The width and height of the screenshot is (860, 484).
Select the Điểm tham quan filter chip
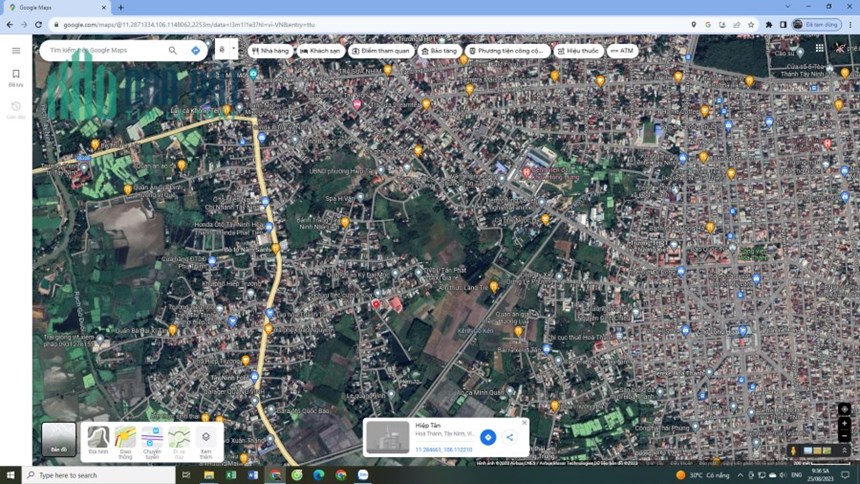click(x=381, y=50)
